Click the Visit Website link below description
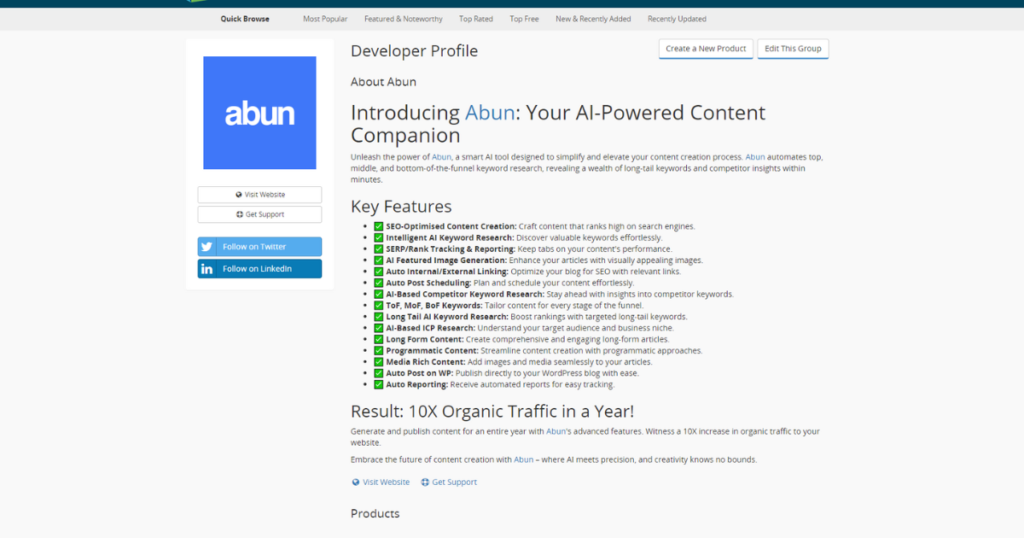The width and height of the screenshot is (1024, 538). 386,482
